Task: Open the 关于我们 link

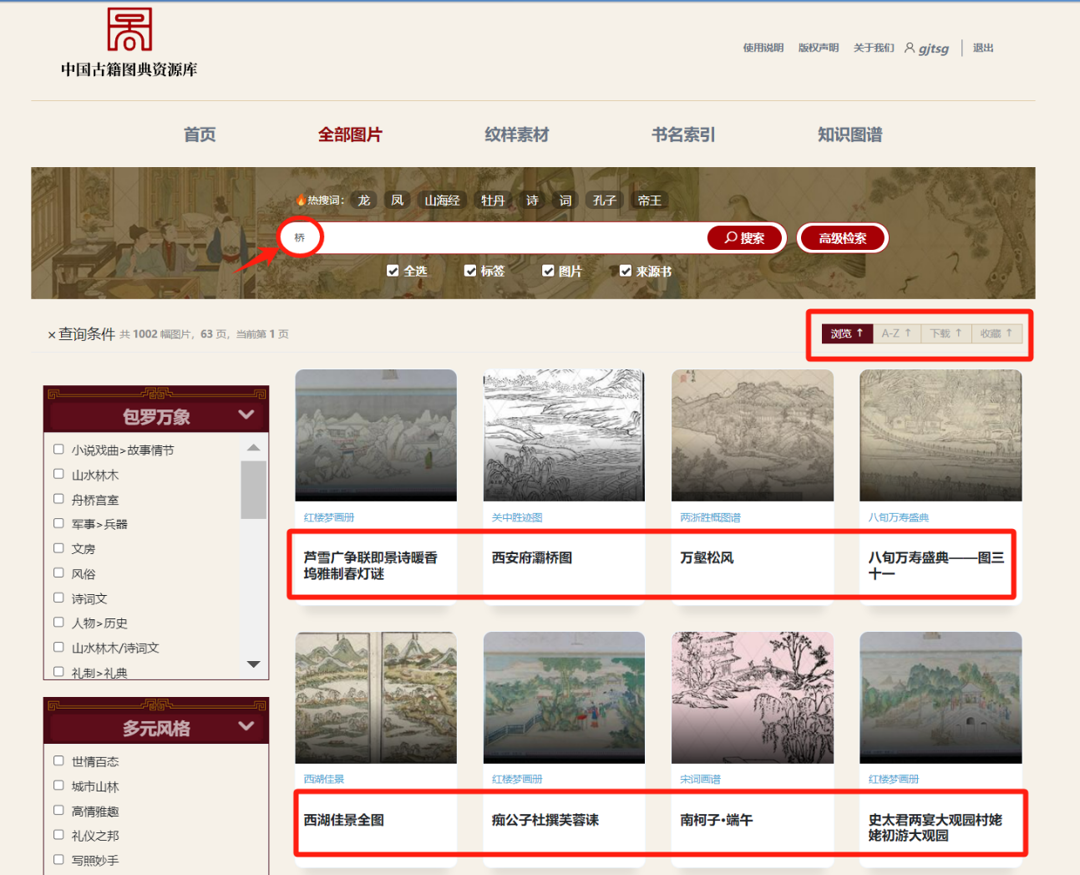Action: pos(873,48)
